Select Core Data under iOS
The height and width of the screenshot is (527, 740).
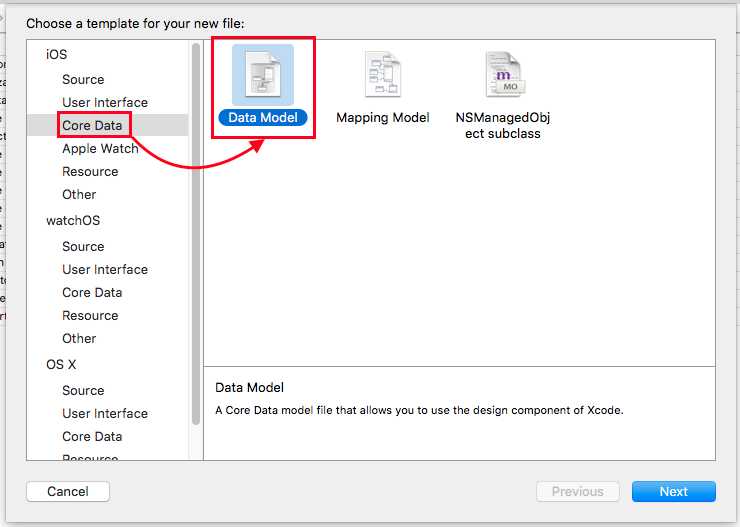click(x=92, y=125)
